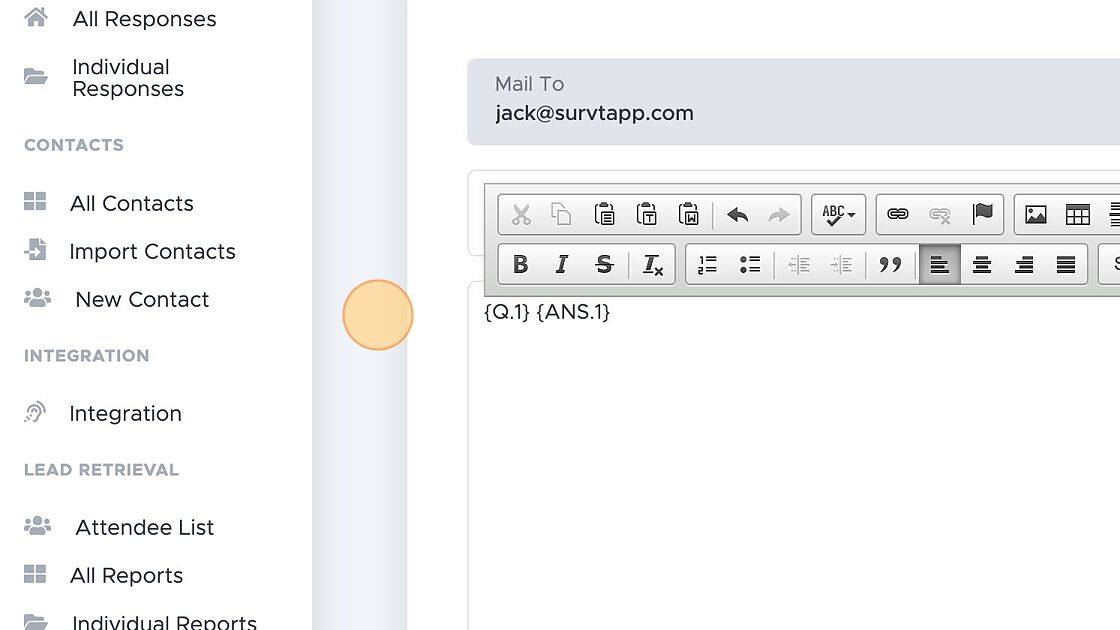
Task: Select the align left button
Action: pos(939,264)
